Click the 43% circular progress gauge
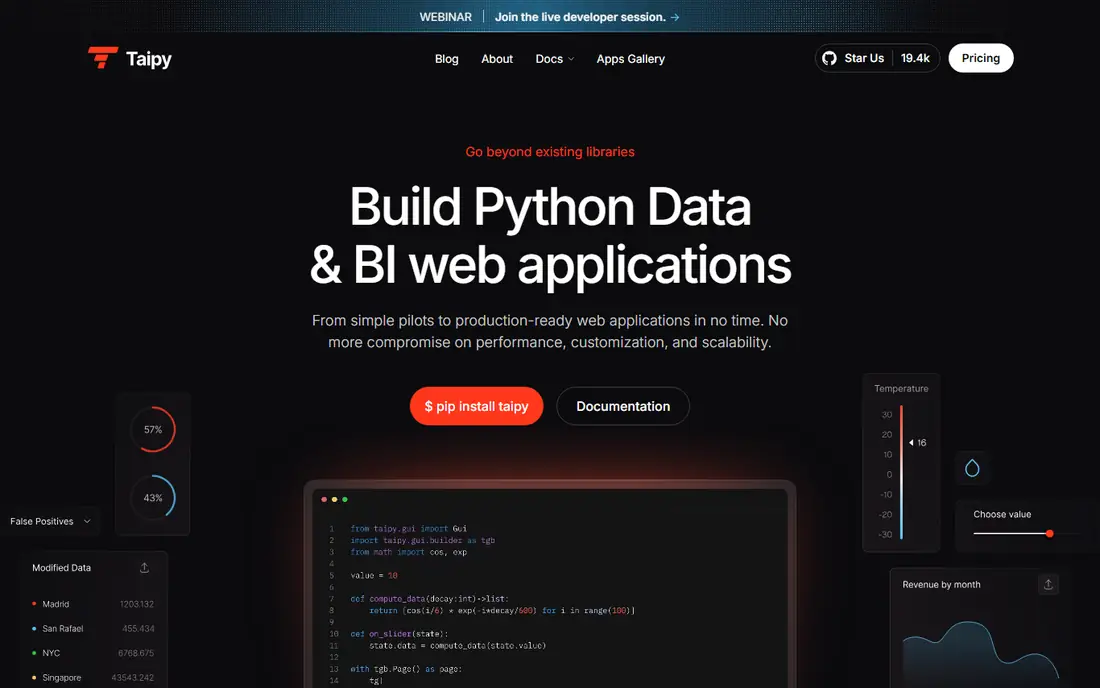 tap(153, 497)
